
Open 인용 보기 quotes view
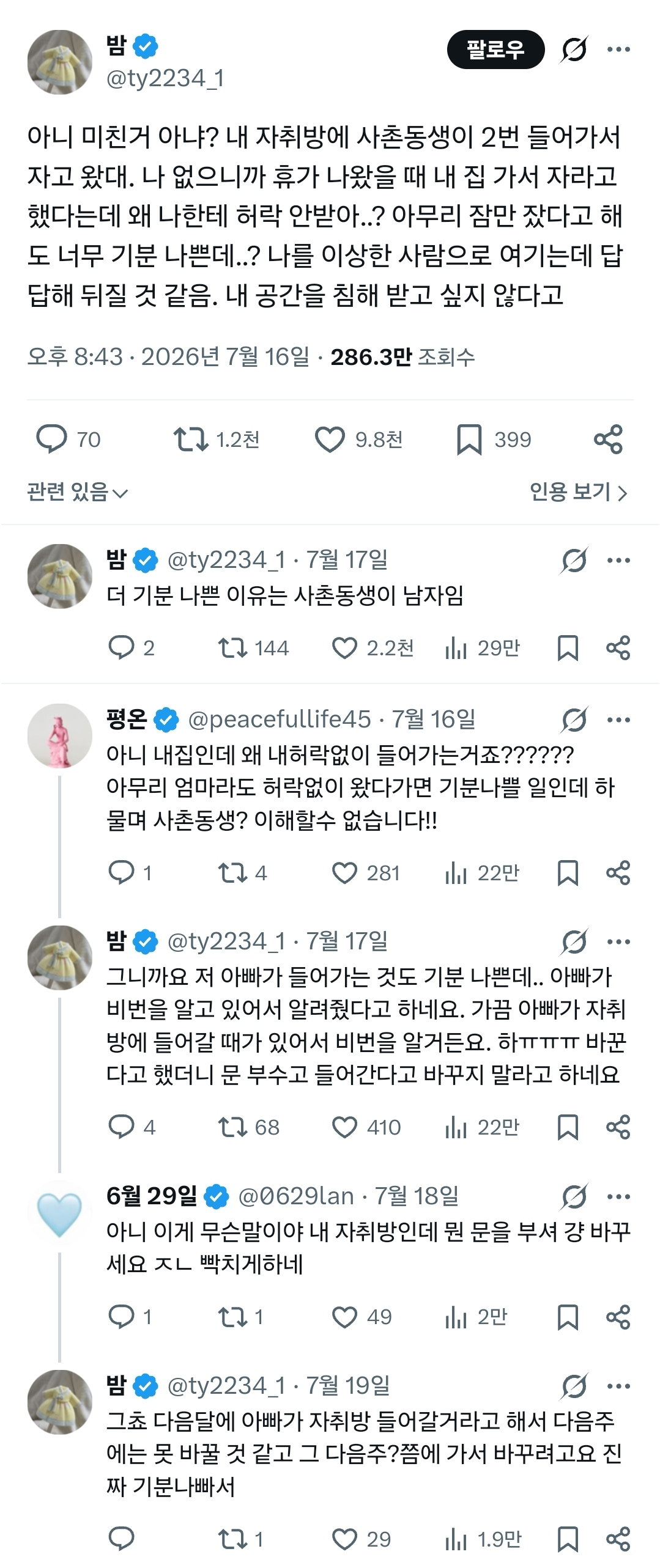click(579, 492)
